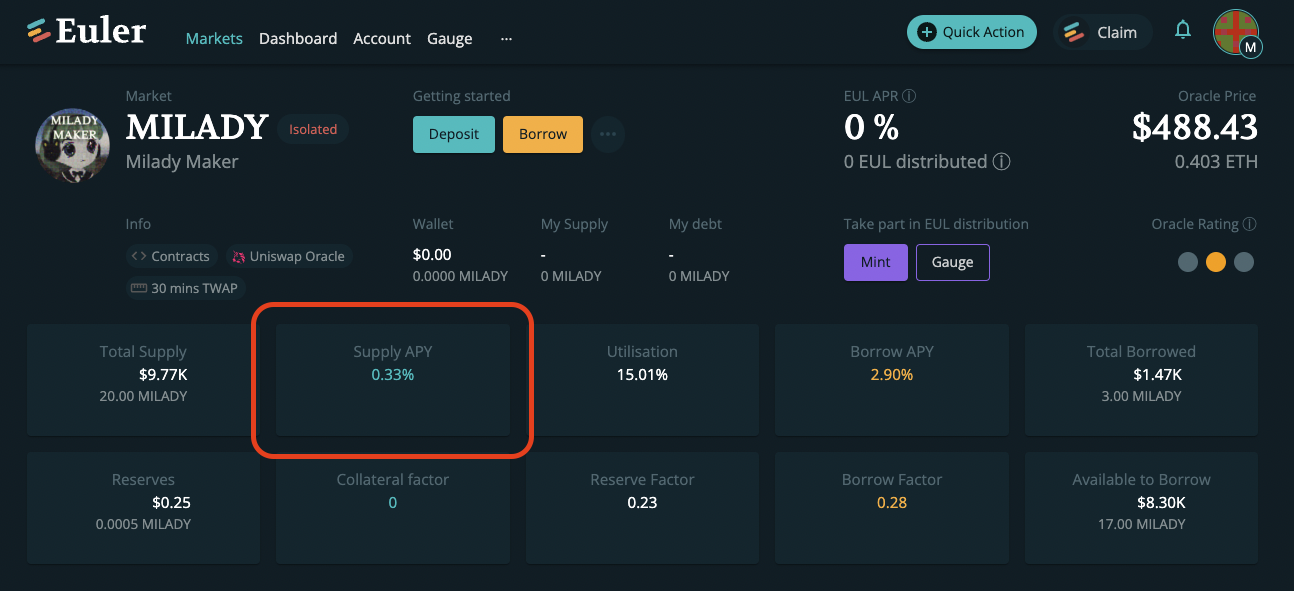Click the purple Mint button
This screenshot has width=1294, height=591.
875,262
